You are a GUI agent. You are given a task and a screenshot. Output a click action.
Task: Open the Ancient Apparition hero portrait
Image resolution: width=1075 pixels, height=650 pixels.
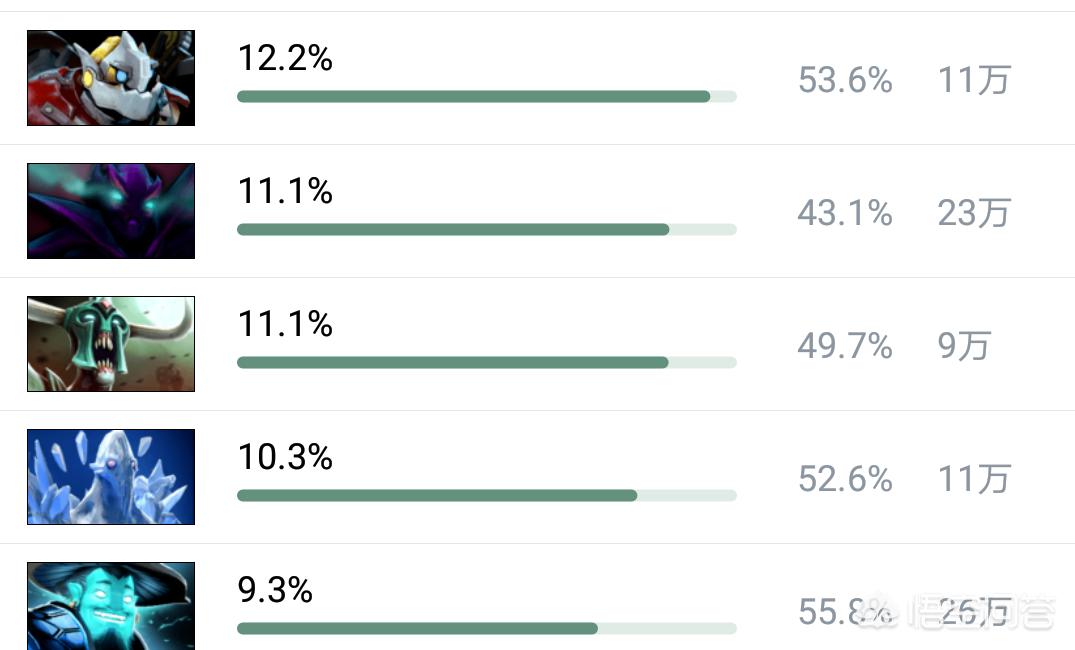[x=111, y=477]
